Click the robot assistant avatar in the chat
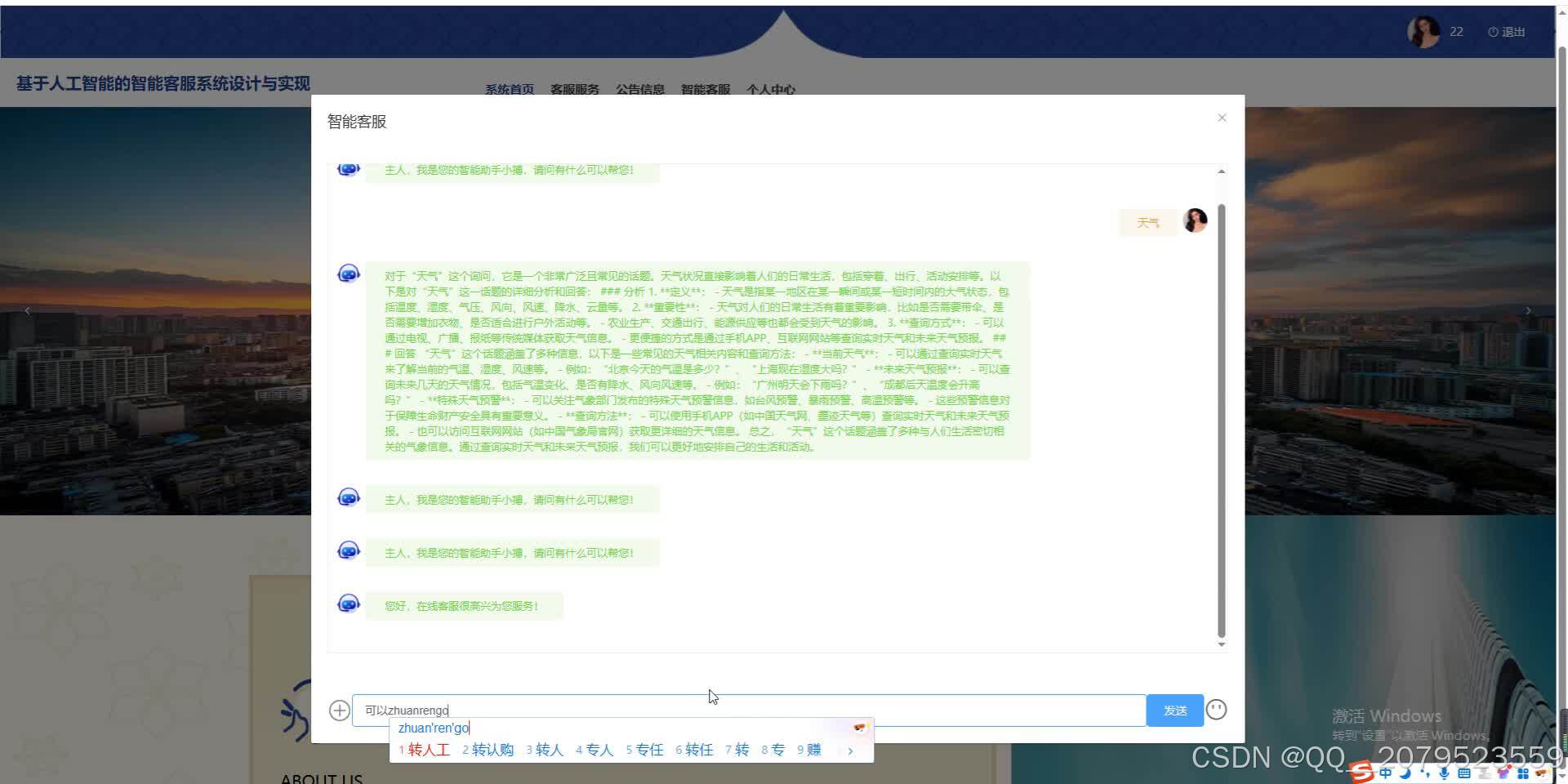Viewport: 1568px width, 784px height. (x=349, y=274)
